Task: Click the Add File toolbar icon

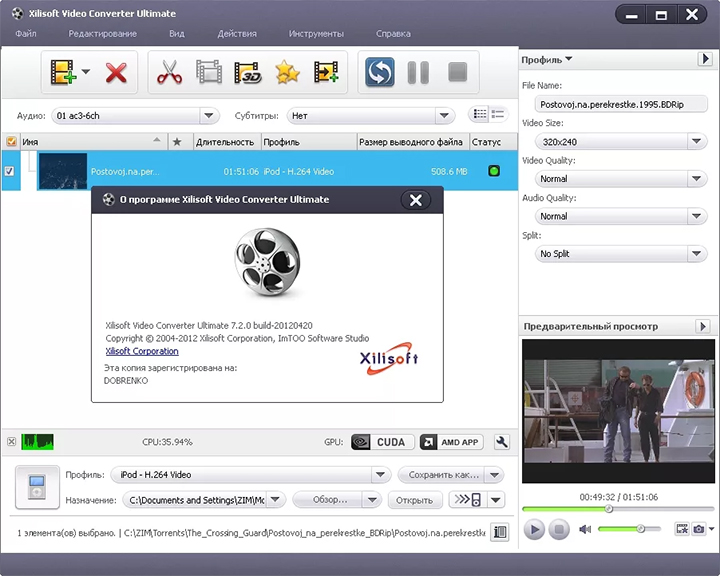Action: 64,72
